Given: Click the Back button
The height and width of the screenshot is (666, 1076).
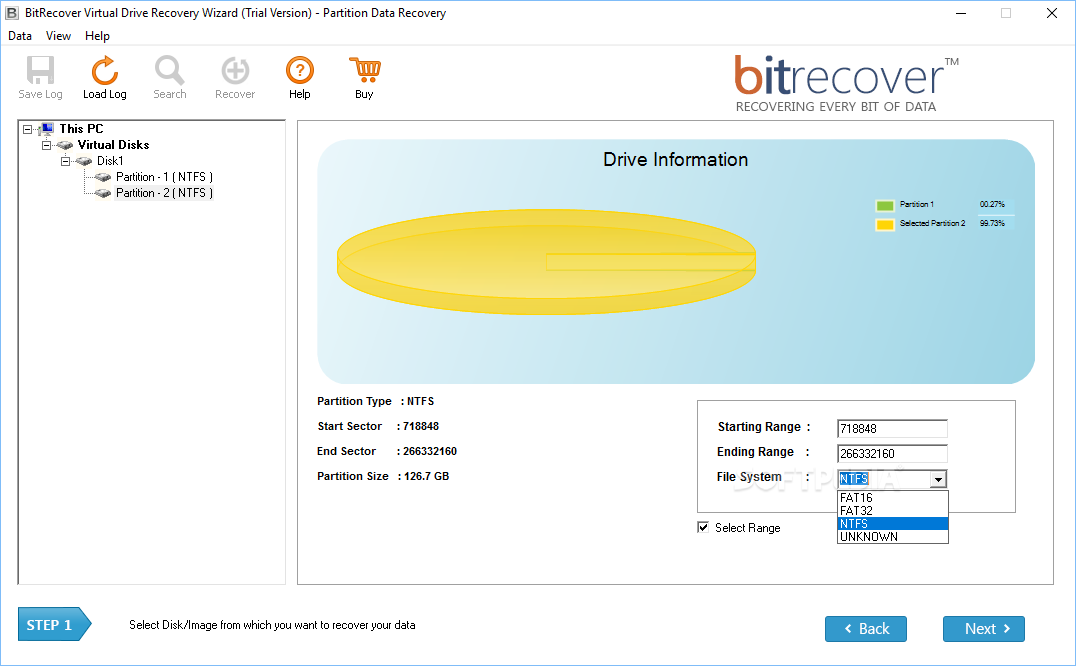Looking at the screenshot, I should pos(865,629).
